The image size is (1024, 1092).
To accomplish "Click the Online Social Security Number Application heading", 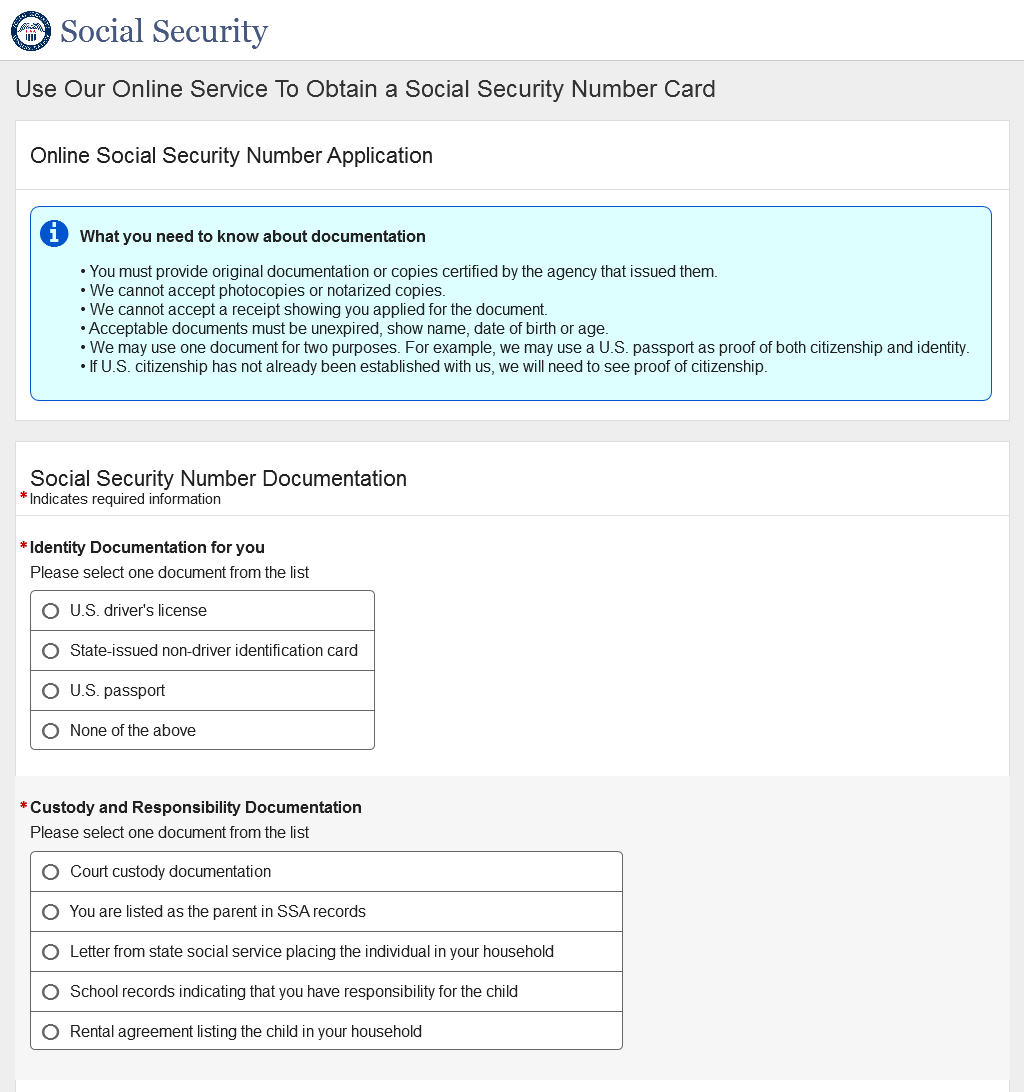I will tap(231, 156).
